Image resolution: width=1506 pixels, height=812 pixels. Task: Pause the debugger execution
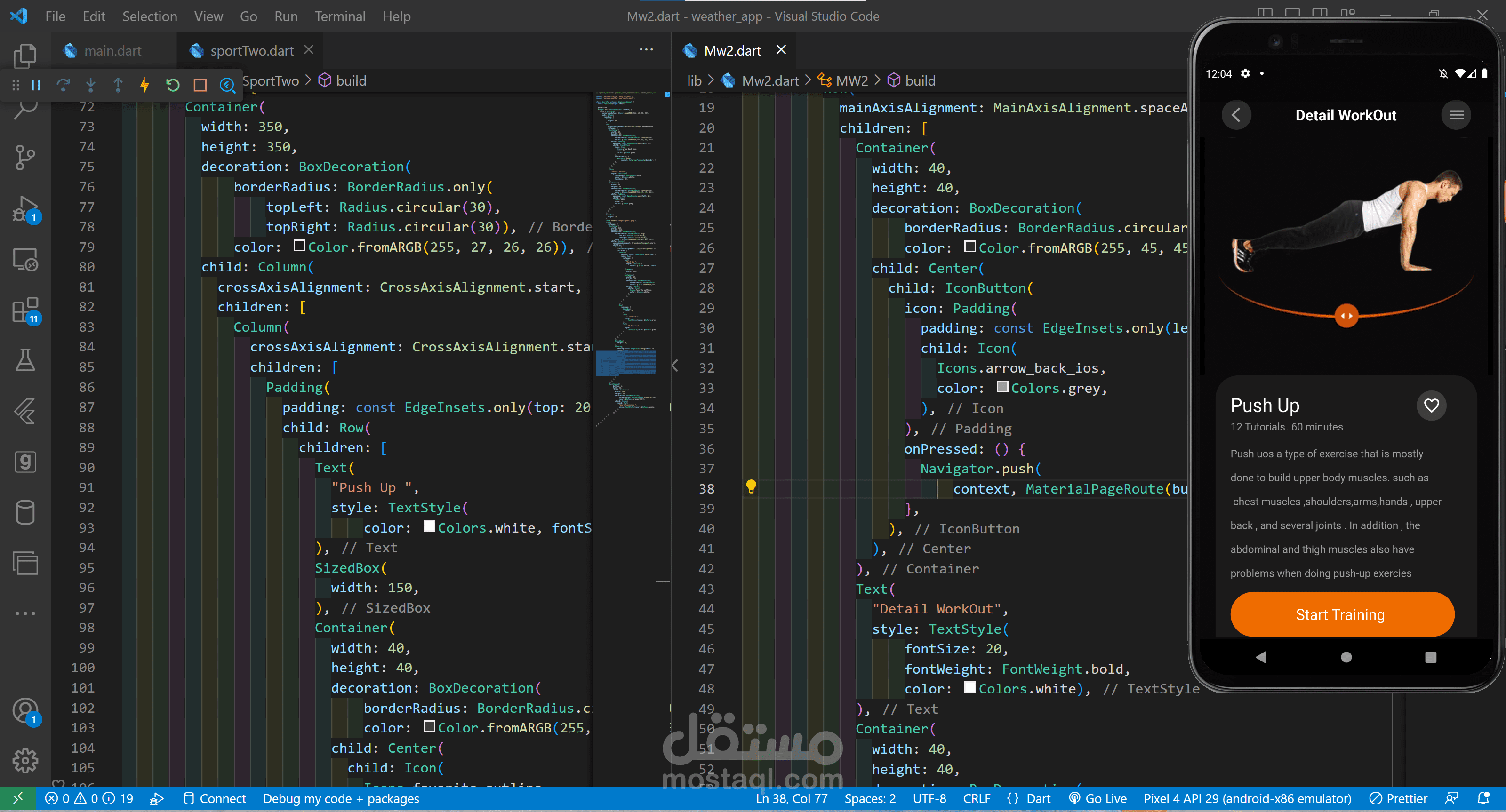click(36, 85)
